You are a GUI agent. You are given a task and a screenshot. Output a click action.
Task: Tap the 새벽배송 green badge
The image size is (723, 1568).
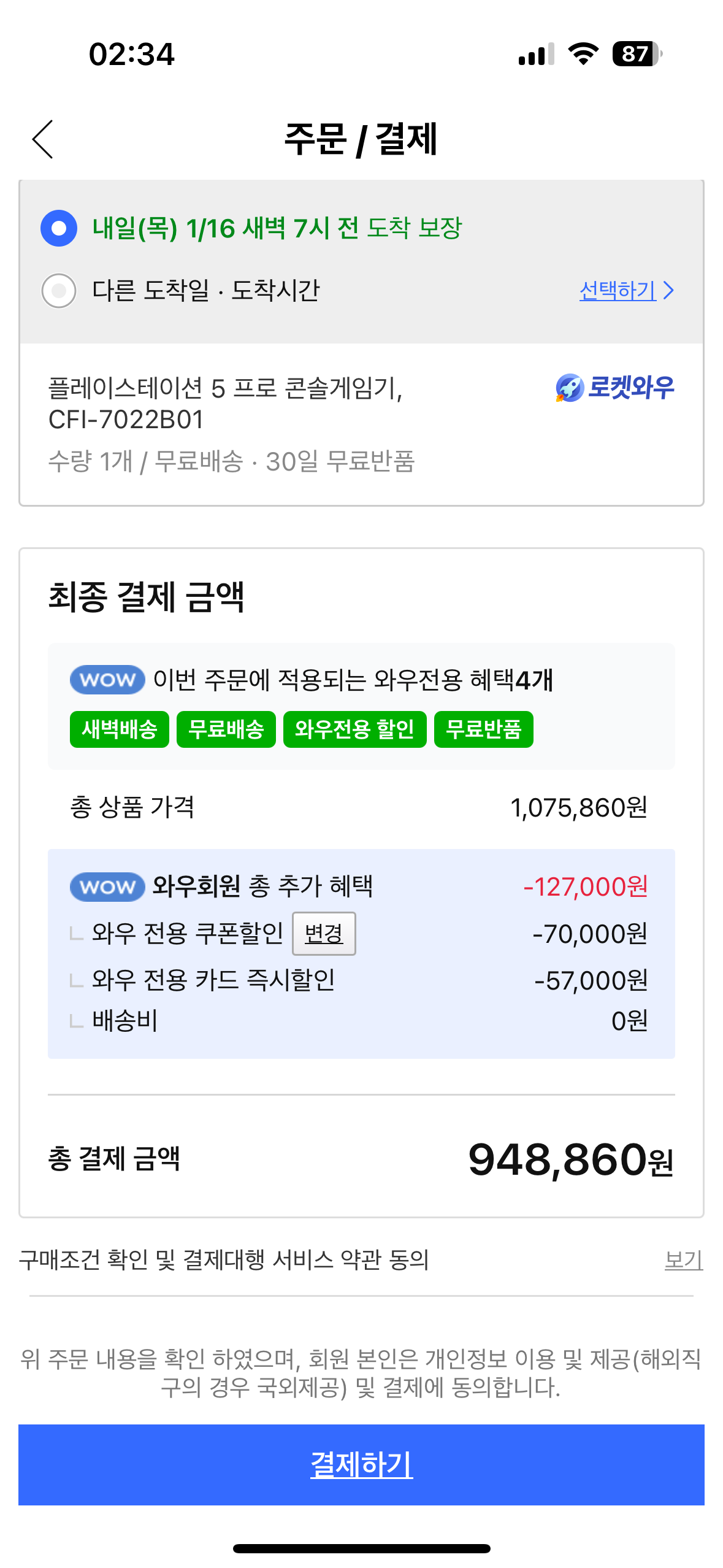tap(120, 729)
